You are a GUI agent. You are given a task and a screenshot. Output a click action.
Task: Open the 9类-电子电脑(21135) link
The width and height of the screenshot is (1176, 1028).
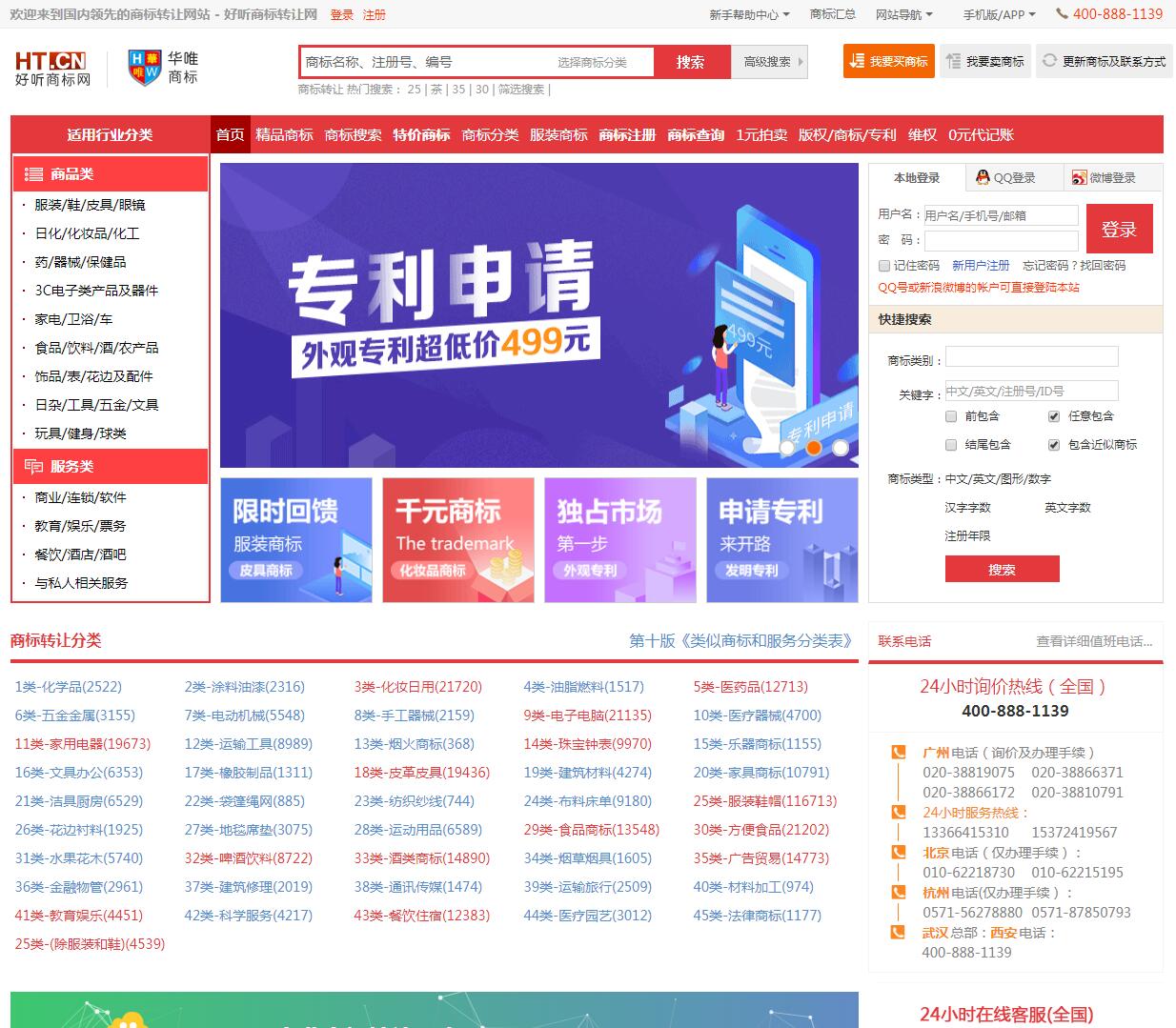coord(588,716)
